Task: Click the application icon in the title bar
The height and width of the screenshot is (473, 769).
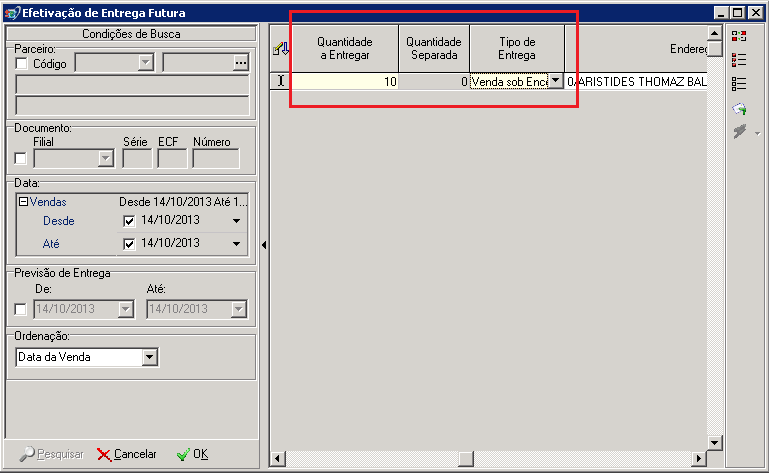Action: pos(12,13)
